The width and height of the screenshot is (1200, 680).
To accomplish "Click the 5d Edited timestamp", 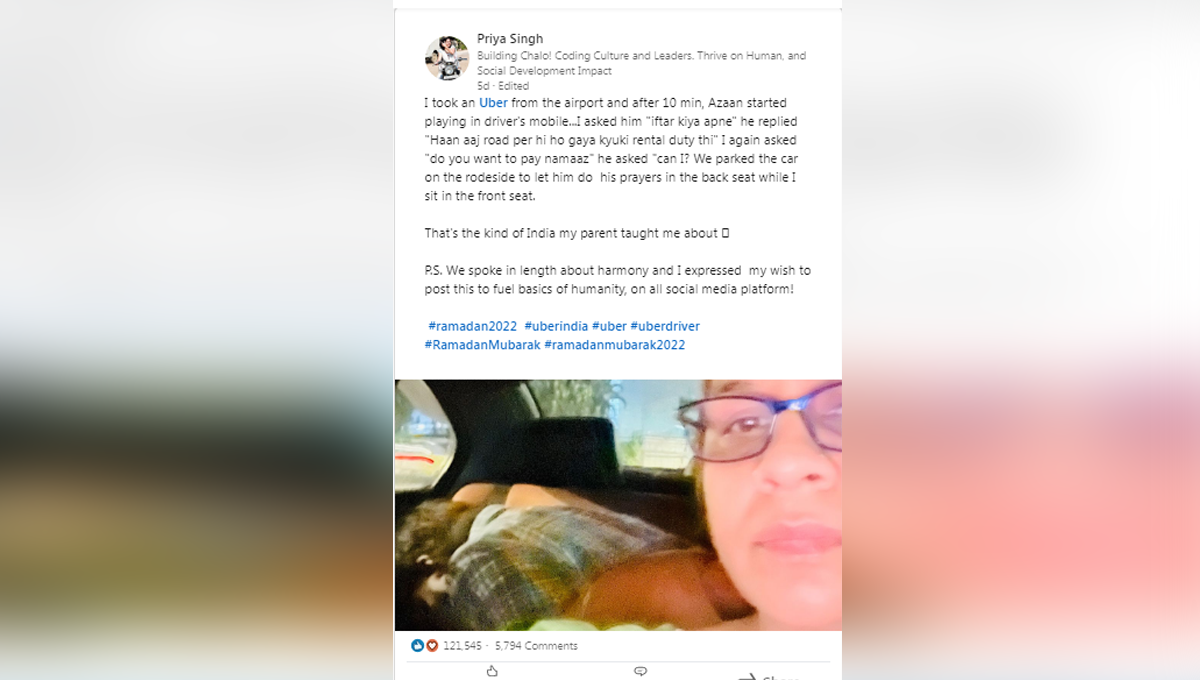I will pos(503,86).
